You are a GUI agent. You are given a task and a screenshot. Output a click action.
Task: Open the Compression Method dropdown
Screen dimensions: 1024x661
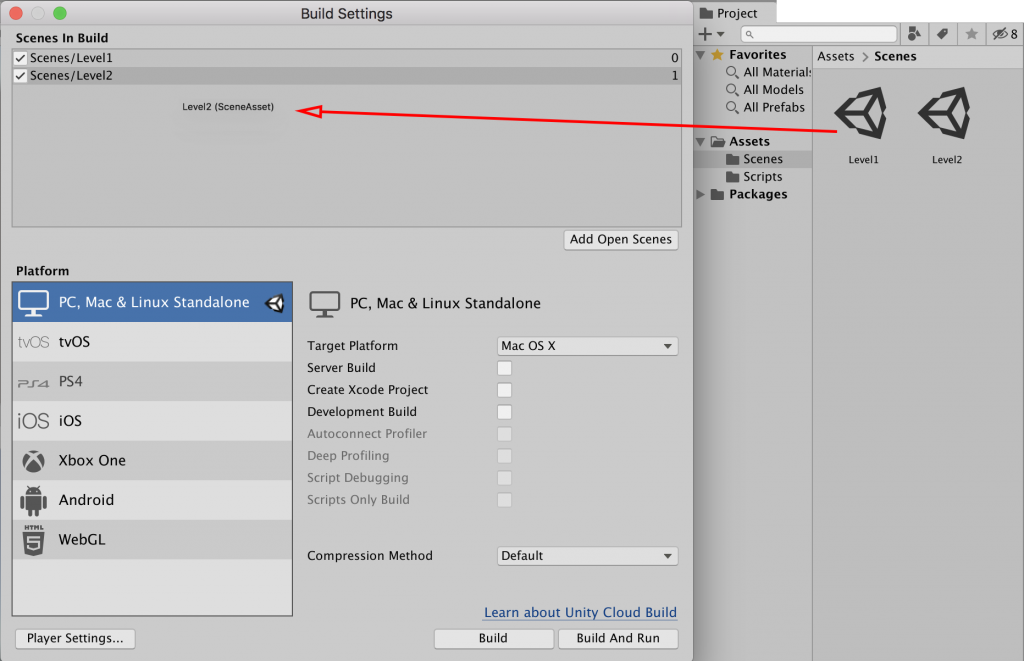[587, 556]
